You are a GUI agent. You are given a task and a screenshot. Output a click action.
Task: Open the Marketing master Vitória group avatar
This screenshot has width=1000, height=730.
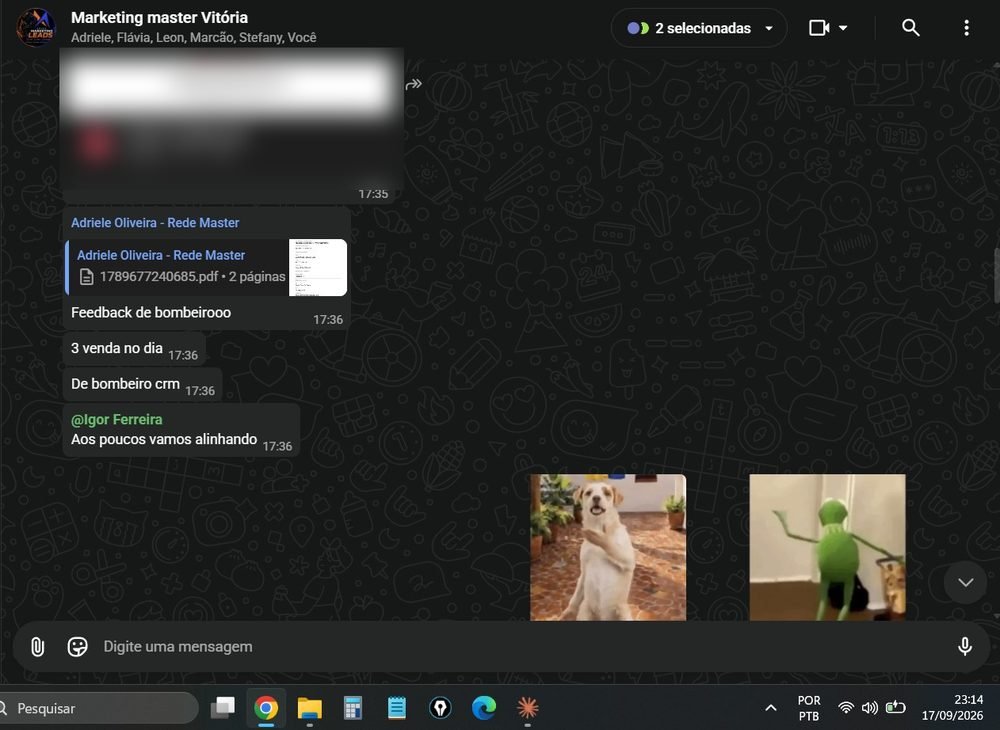click(x=36, y=27)
